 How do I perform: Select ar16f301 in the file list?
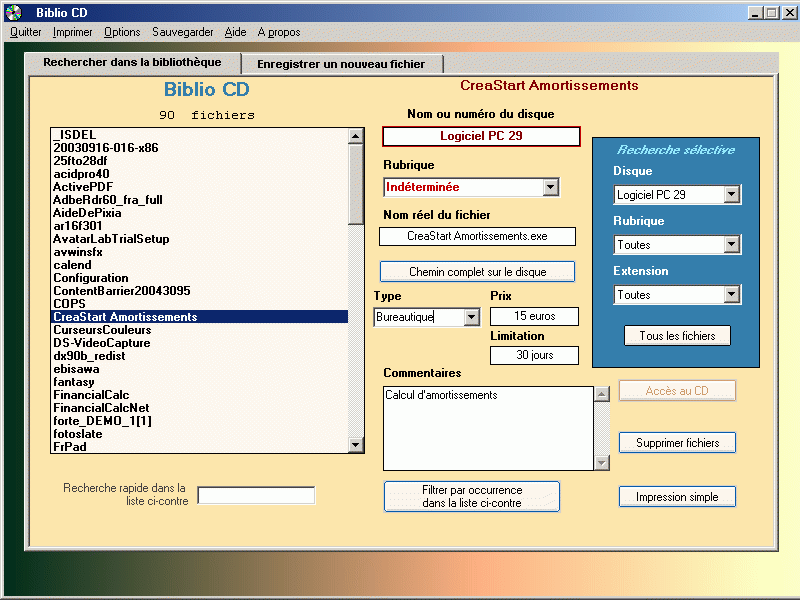click(x=199, y=226)
